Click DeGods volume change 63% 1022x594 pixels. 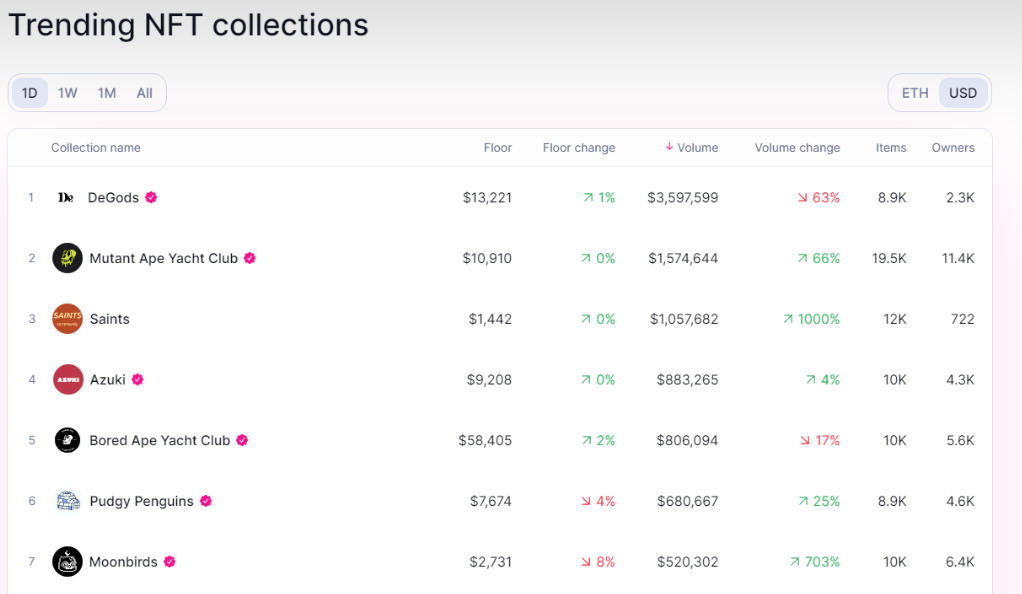pyautogui.click(x=819, y=198)
